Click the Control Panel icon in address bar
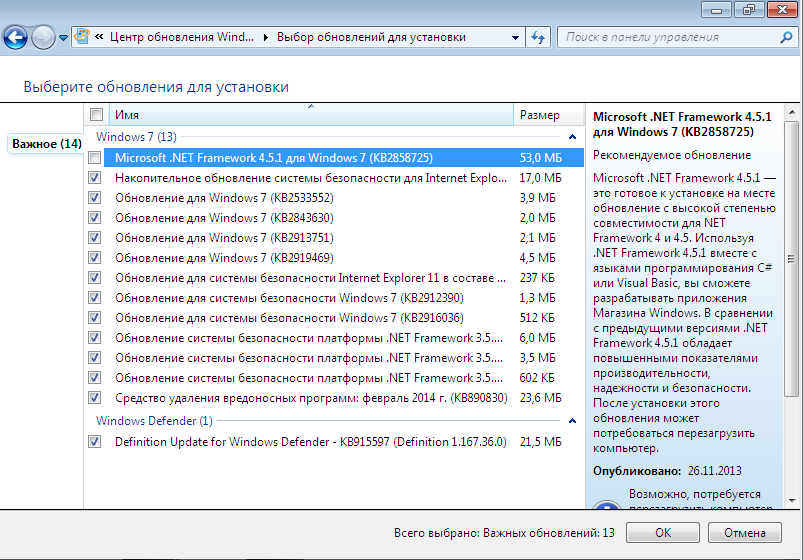This screenshot has height=560, width=803. [x=82, y=37]
